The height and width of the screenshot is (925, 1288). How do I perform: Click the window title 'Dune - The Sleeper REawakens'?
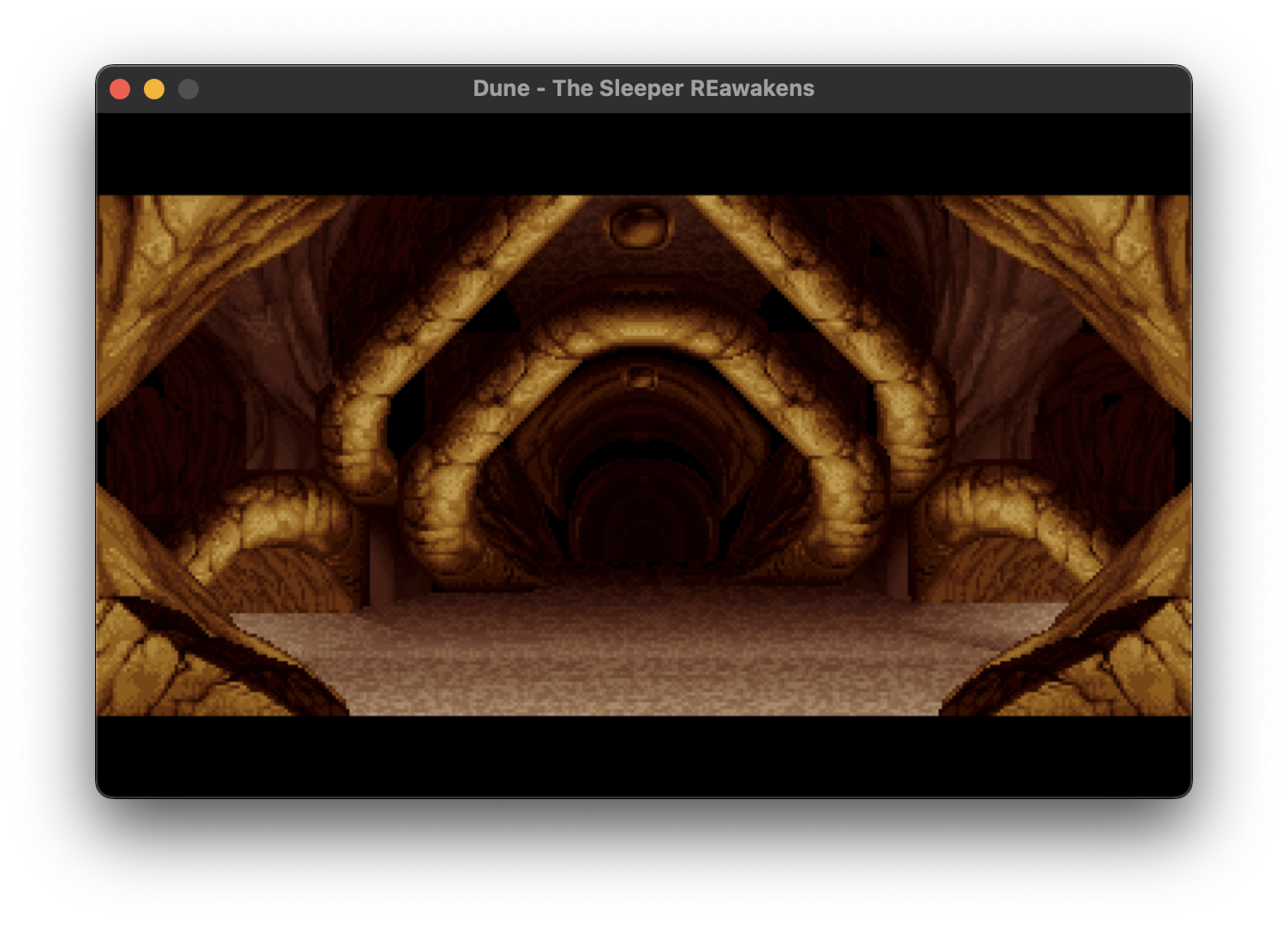[x=643, y=89]
